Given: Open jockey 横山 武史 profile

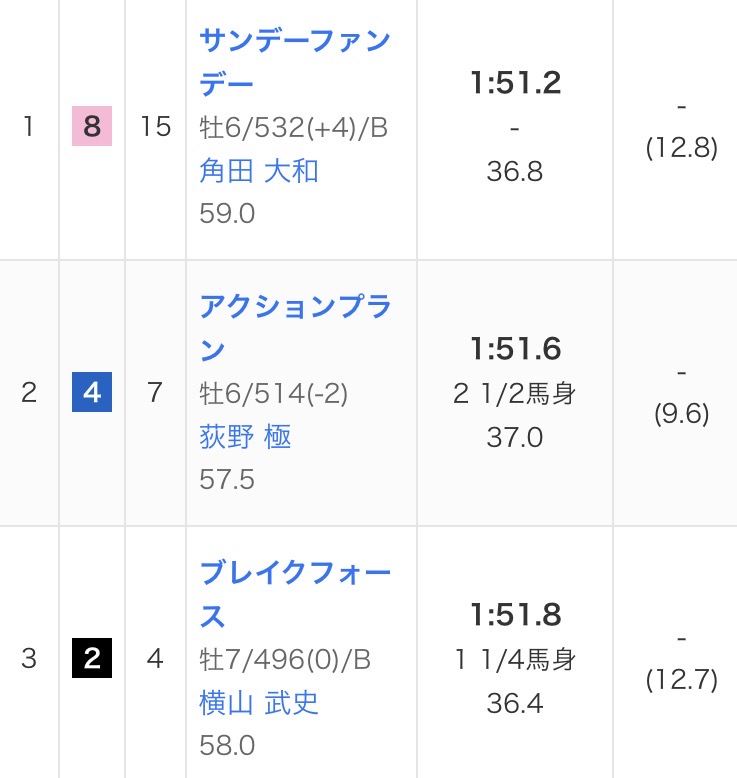Looking at the screenshot, I should (x=259, y=703).
